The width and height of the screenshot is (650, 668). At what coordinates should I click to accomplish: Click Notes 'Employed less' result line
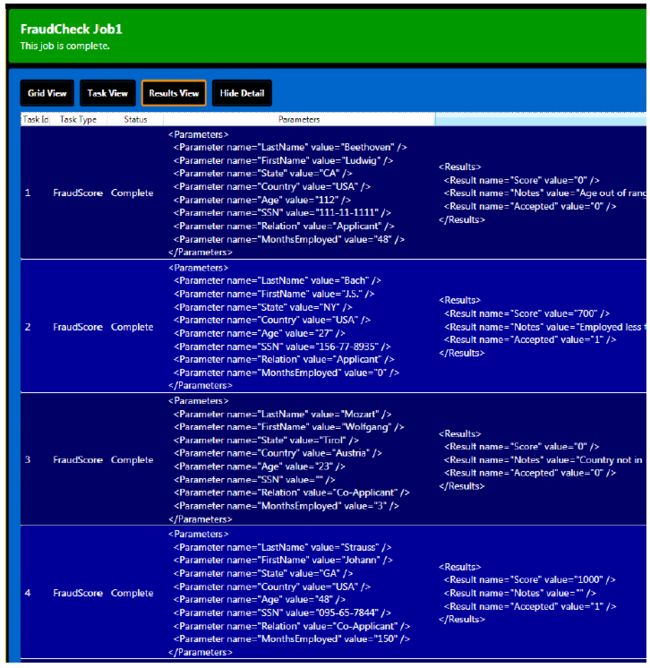[x=545, y=327]
